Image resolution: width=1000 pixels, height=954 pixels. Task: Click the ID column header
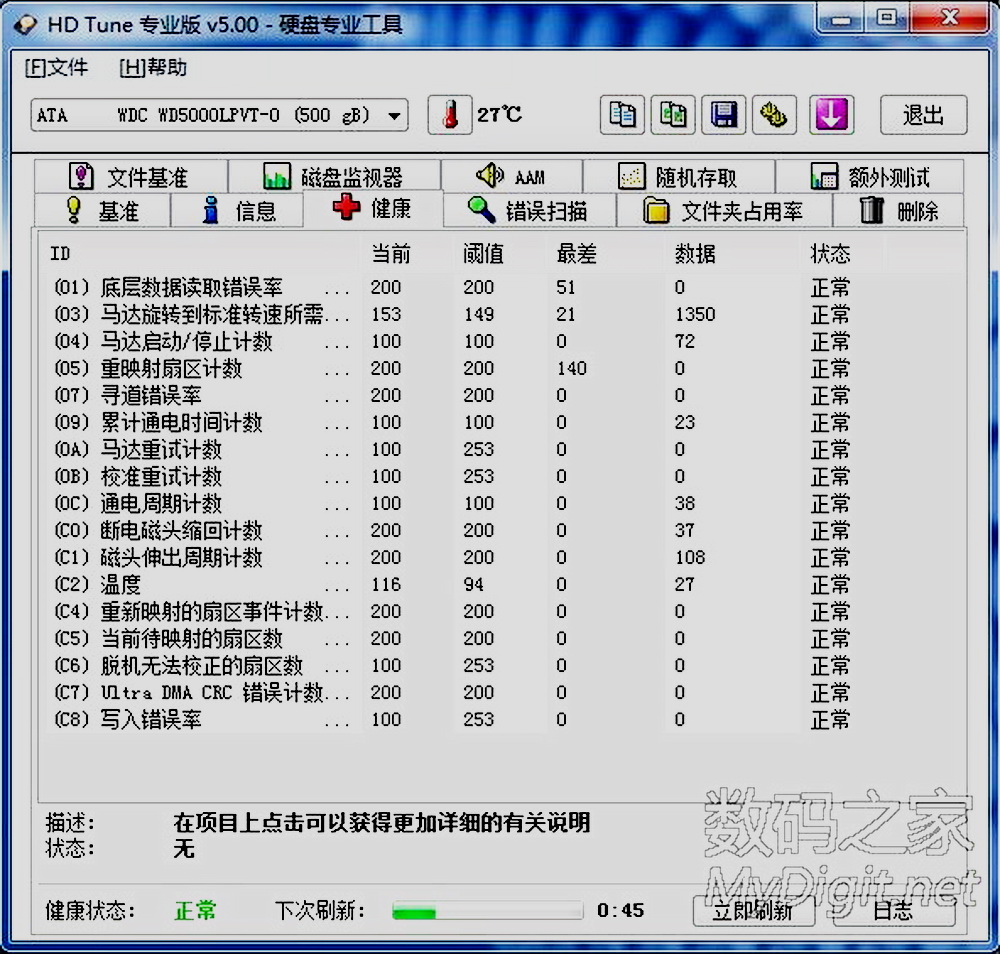pos(60,254)
